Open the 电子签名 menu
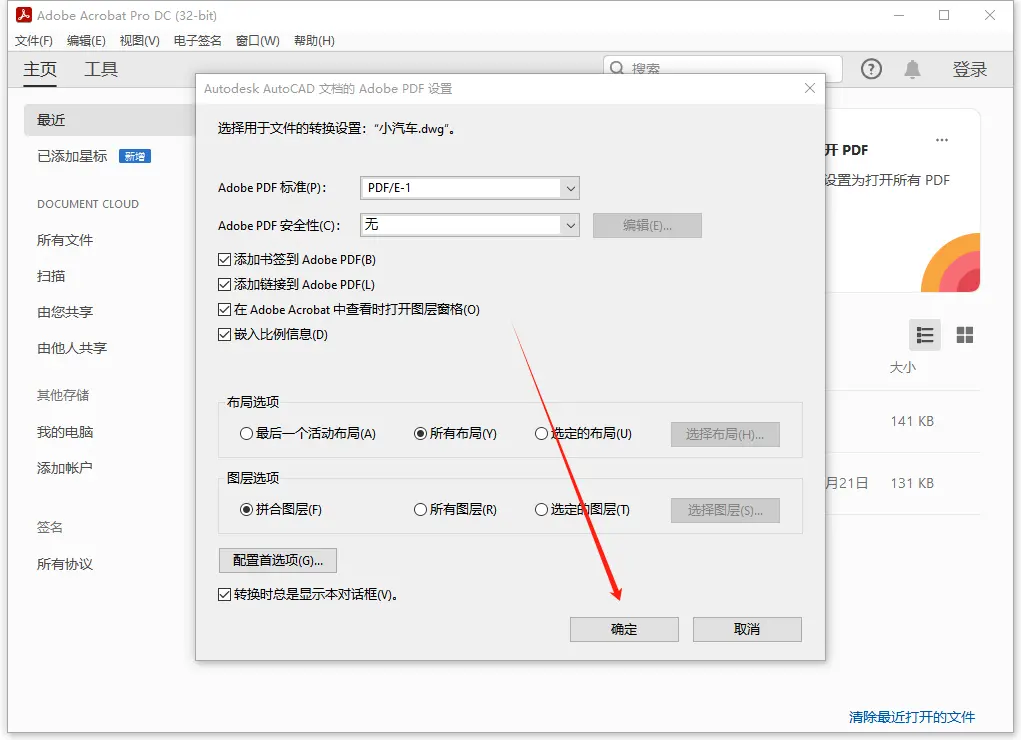1021x740 pixels. tap(197, 41)
